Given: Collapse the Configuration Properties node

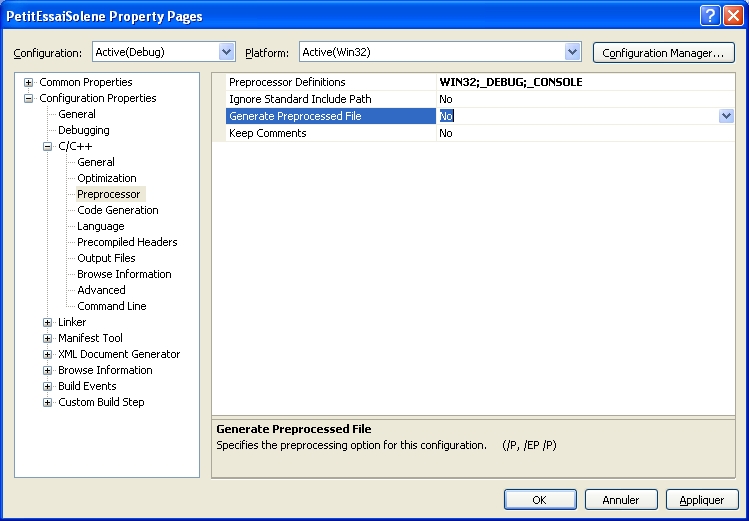Looking at the screenshot, I should coord(28,98).
